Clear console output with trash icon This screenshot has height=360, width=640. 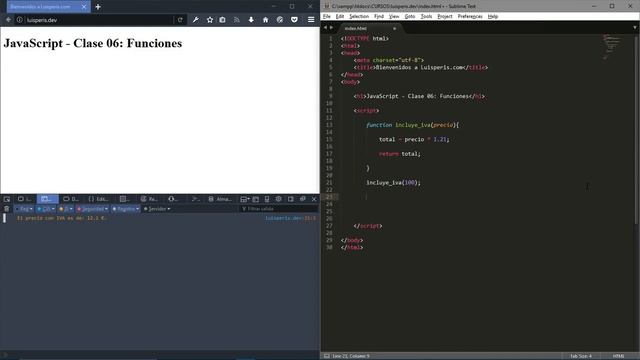click(7, 209)
